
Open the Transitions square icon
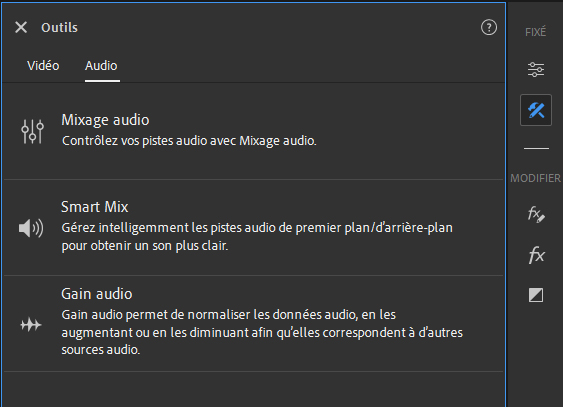536,295
